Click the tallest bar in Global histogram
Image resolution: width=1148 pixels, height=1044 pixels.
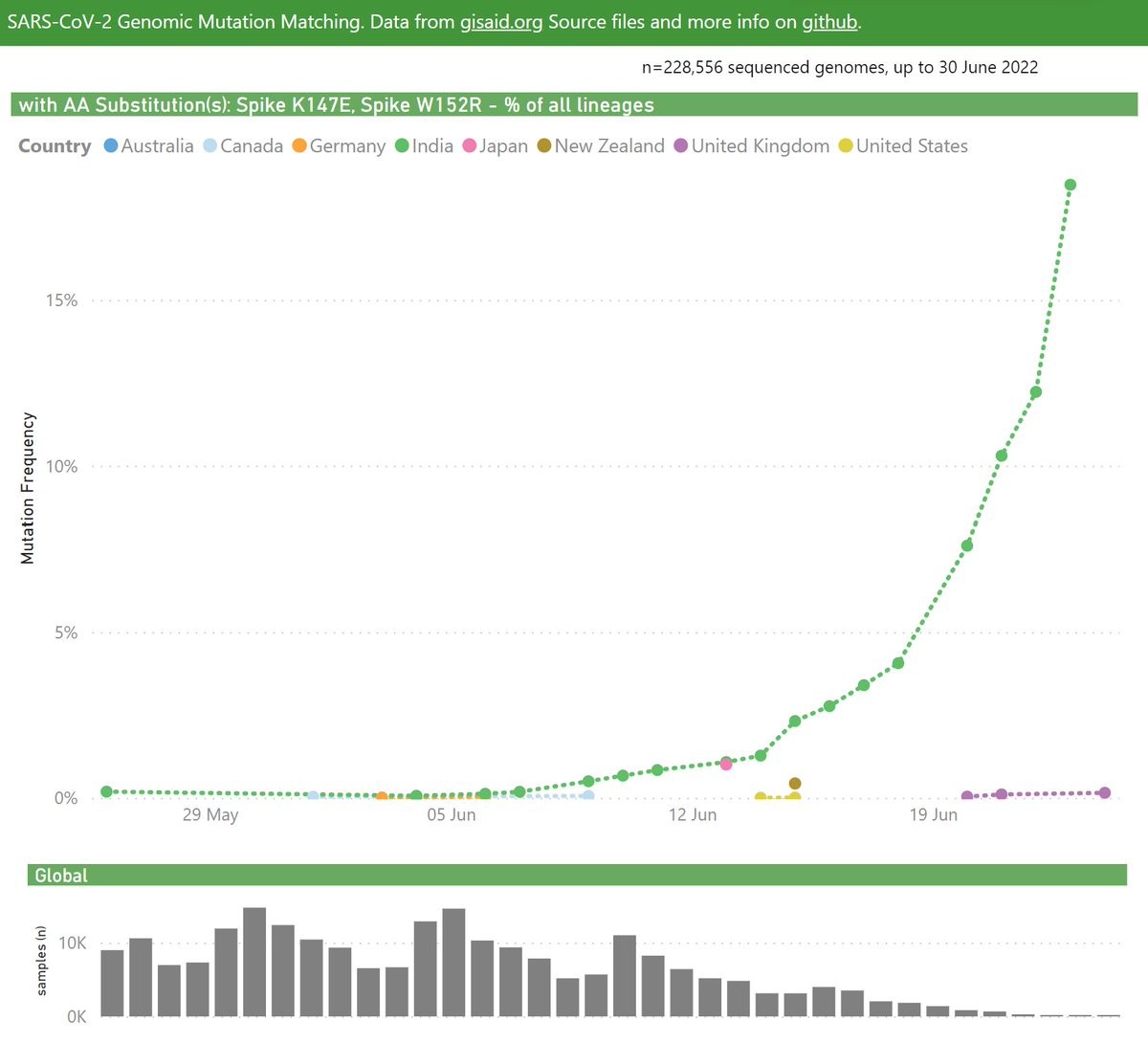[254, 962]
